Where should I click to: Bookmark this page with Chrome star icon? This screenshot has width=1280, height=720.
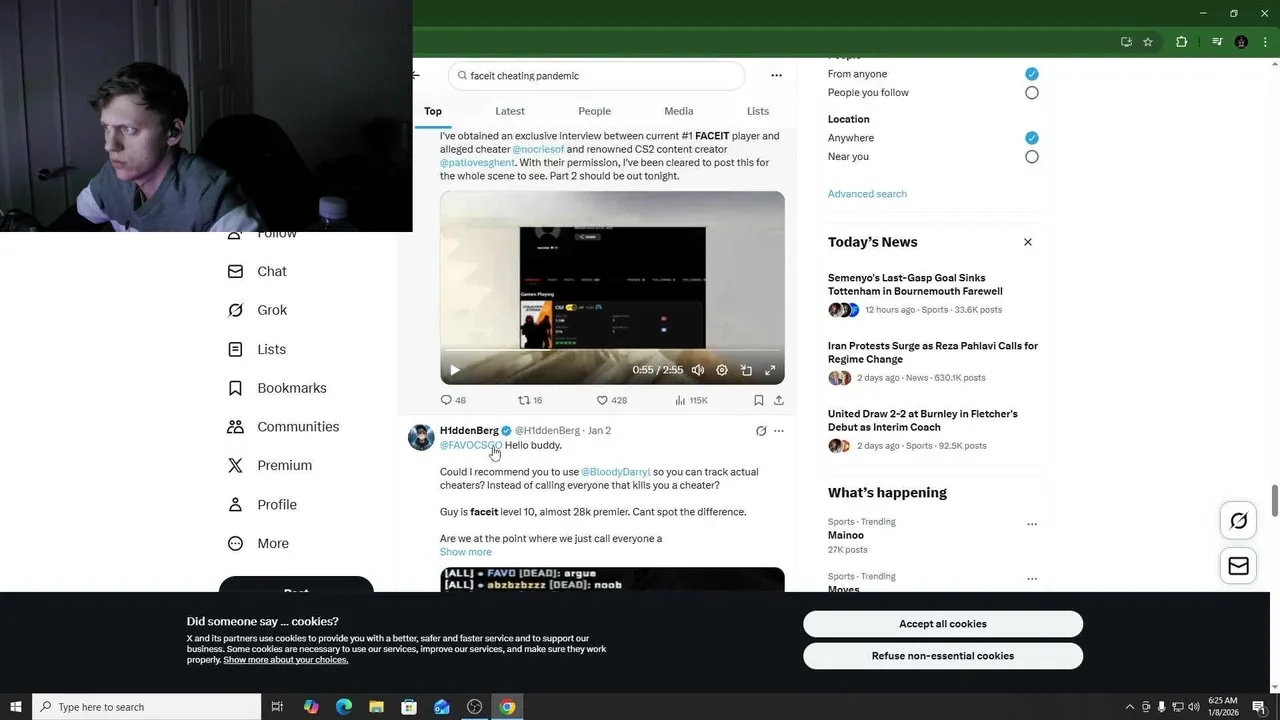coord(1148,42)
